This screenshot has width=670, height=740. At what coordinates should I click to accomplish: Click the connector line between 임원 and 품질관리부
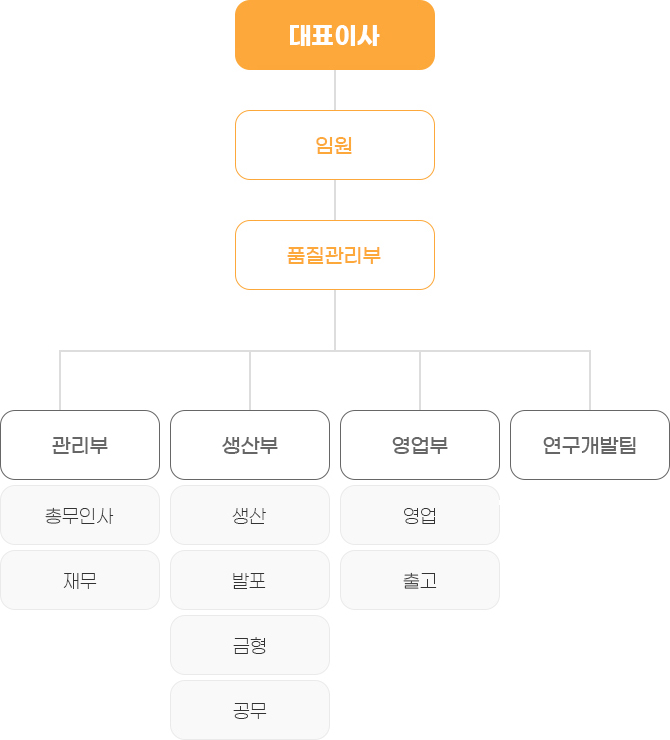(x=335, y=200)
